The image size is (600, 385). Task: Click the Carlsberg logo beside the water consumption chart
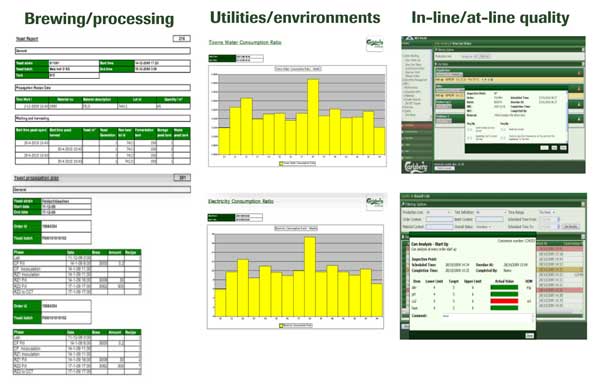tap(374, 44)
